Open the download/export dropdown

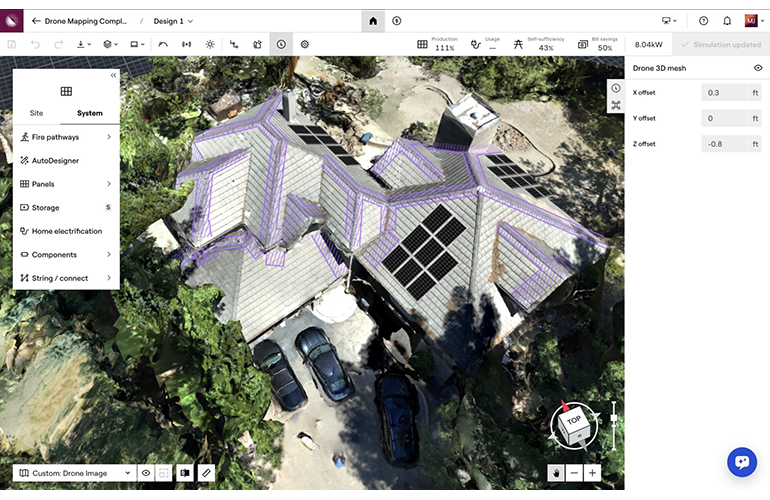click(83, 44)
